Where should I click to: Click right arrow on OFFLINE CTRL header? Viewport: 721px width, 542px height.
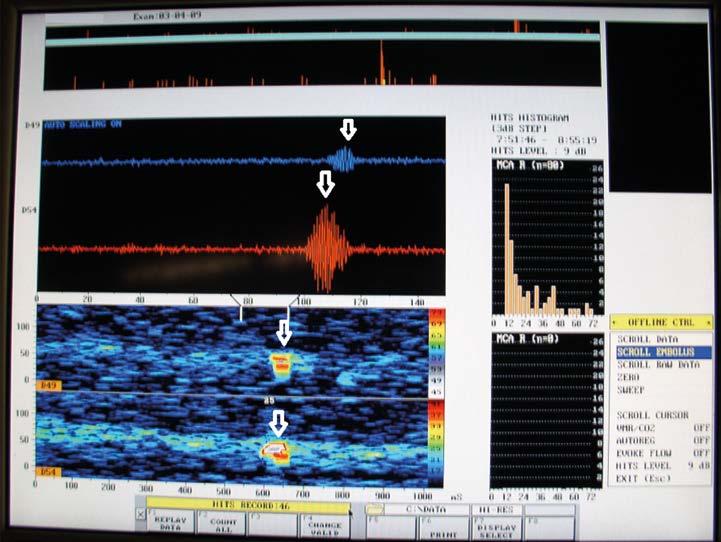[x=709, y=323]
